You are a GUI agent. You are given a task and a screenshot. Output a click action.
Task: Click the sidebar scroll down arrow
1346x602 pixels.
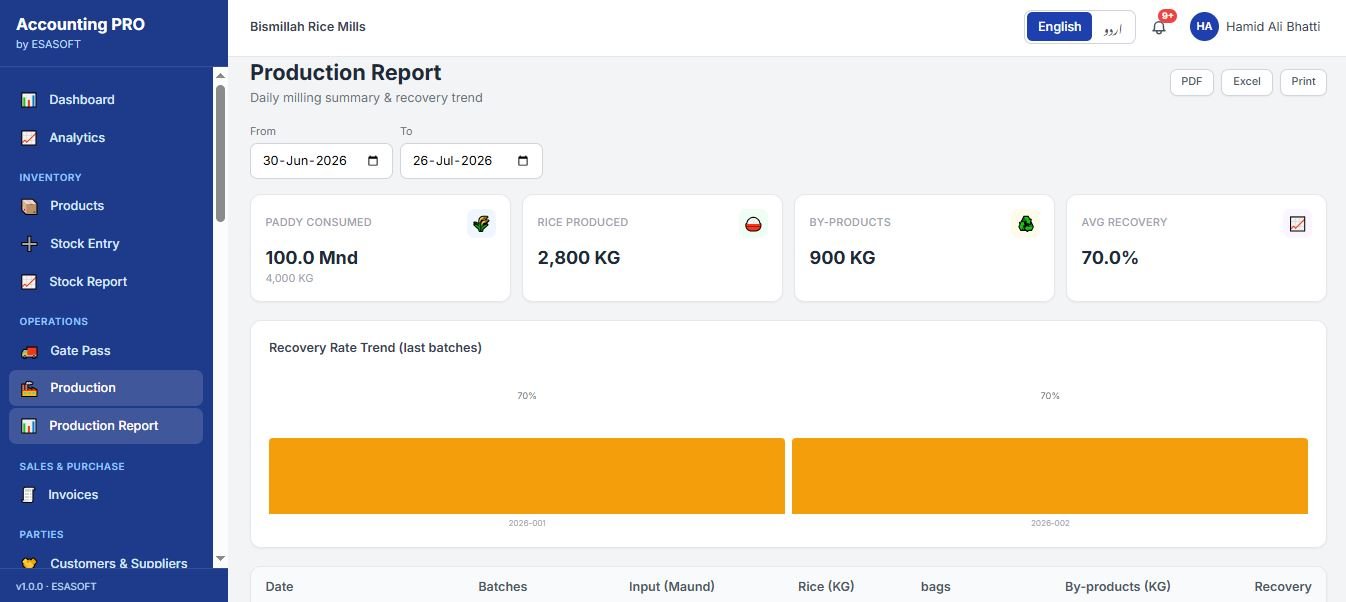[220, 559]
